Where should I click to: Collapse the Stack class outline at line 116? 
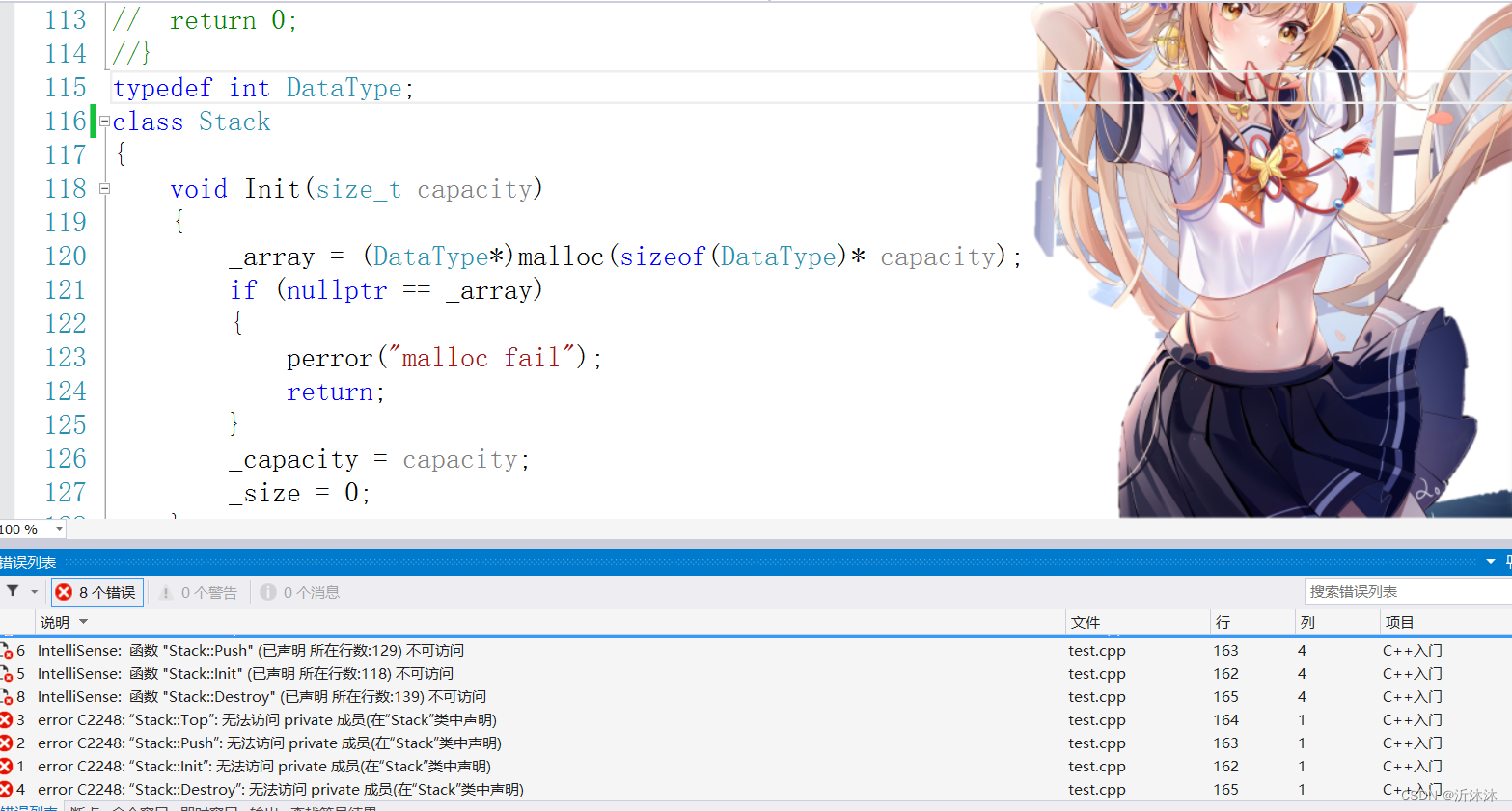click(103, 121)
